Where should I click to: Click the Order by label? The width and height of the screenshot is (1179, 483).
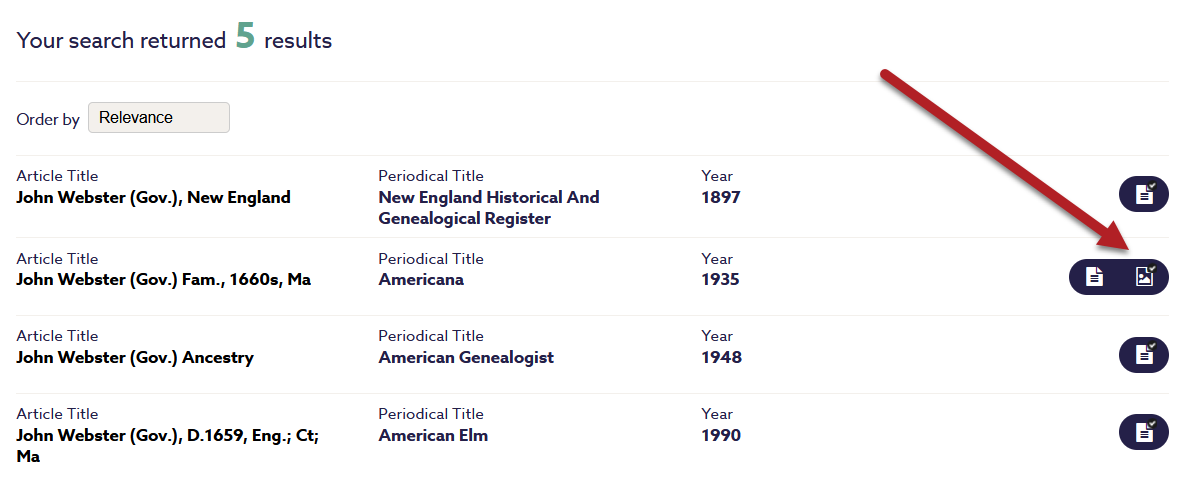(48, 120)
